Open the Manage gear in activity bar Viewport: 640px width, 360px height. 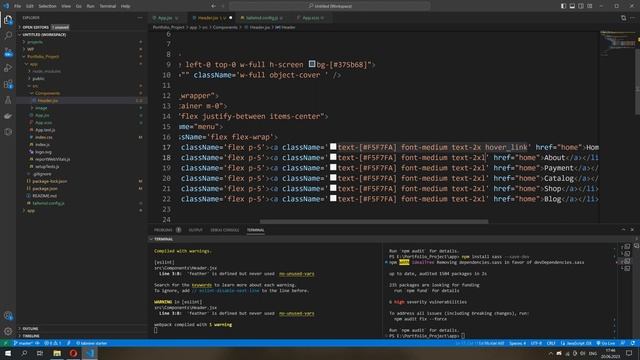8,331
